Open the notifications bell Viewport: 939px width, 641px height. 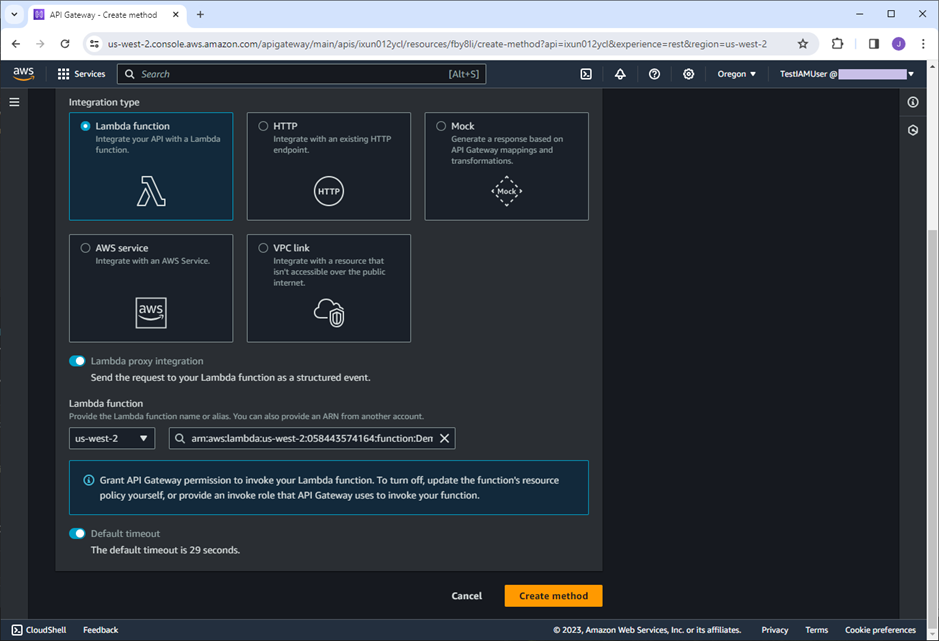click(x=620, y=74)
